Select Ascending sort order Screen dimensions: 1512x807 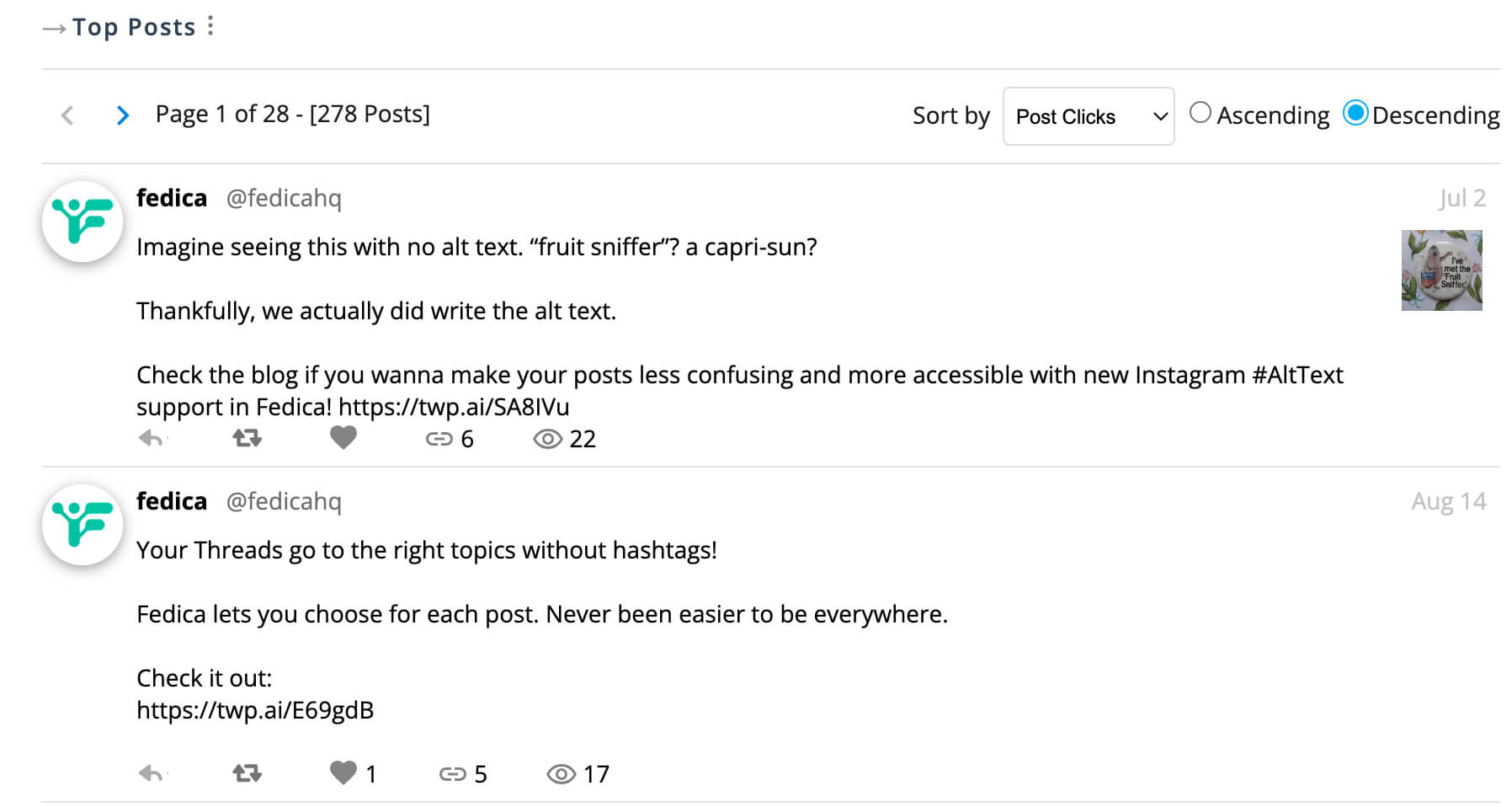pos(1201,113)
